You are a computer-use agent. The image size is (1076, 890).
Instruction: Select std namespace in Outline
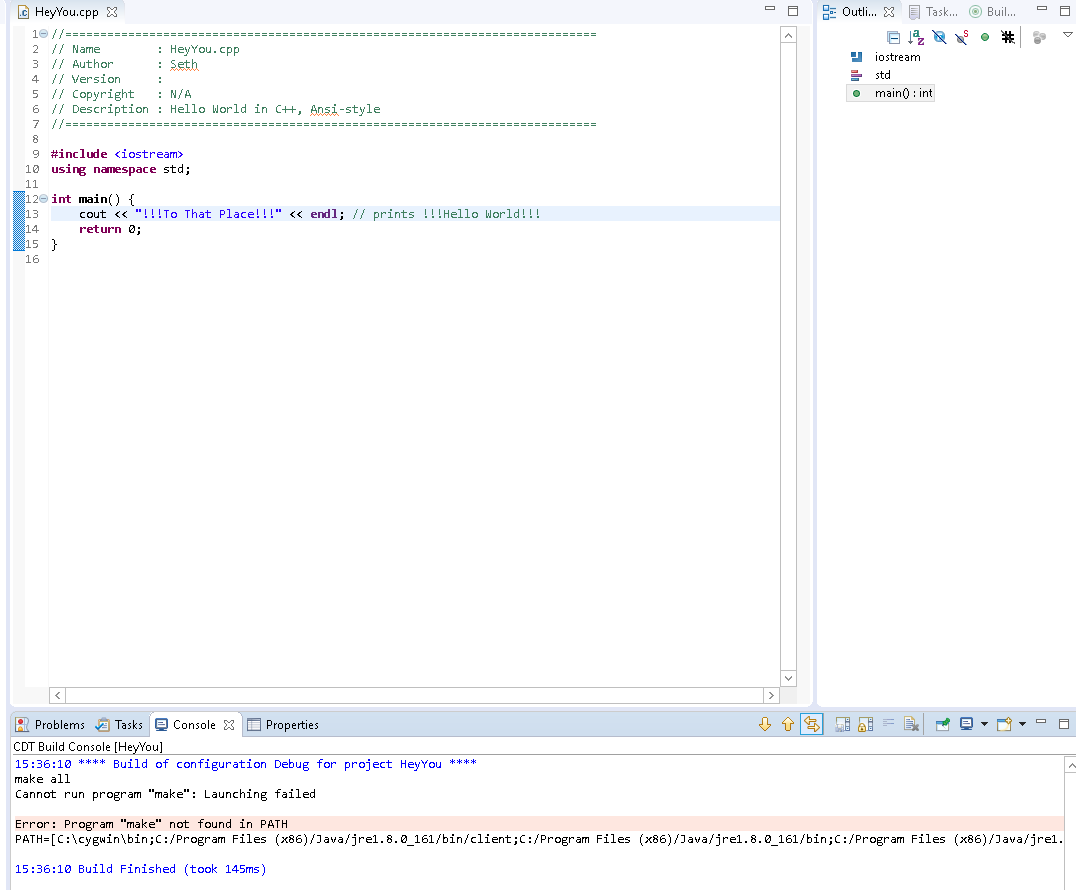click(x=882, y=75)
